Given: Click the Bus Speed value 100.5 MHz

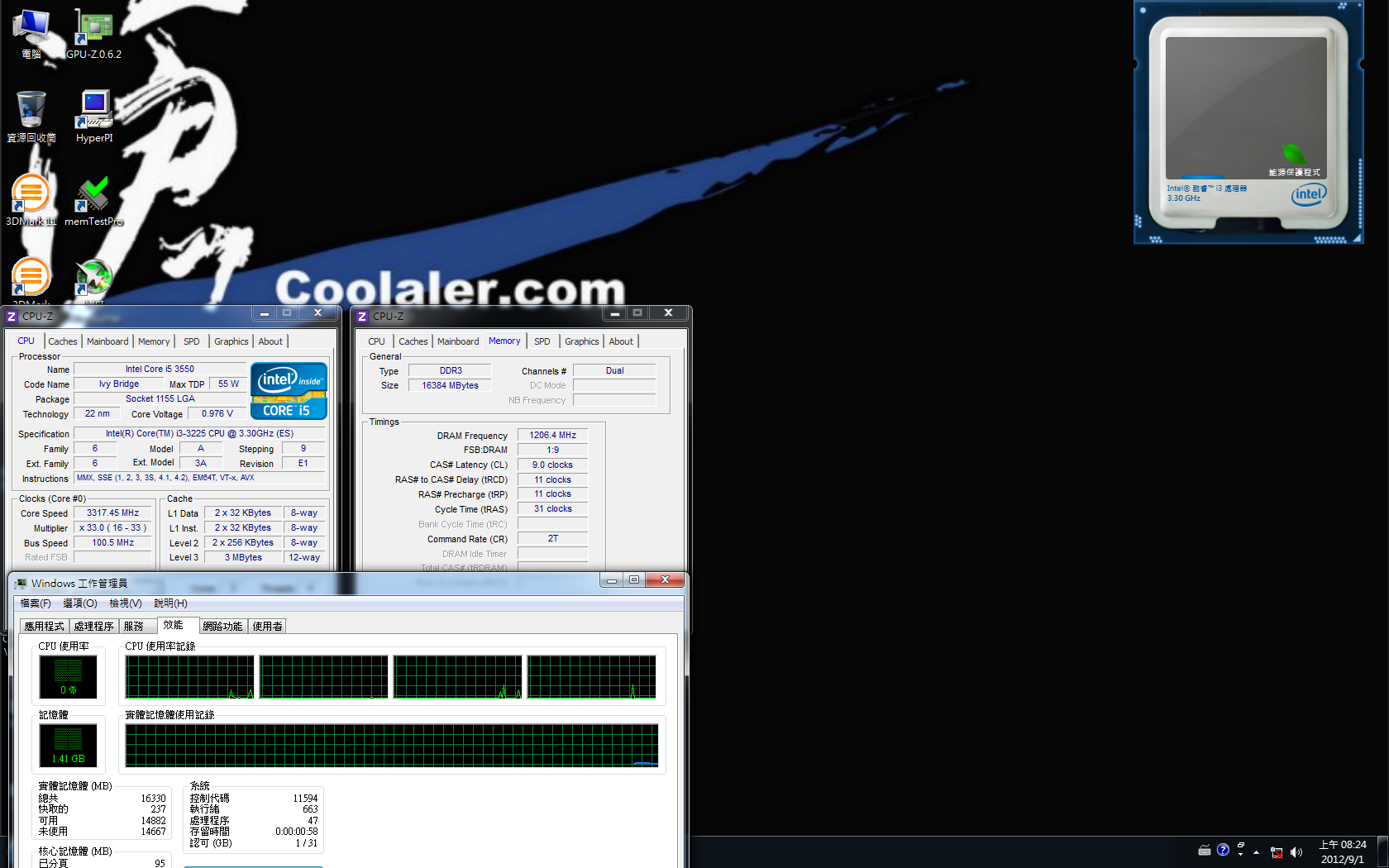Looking at the screenshot, I should [x=113, y=542].
